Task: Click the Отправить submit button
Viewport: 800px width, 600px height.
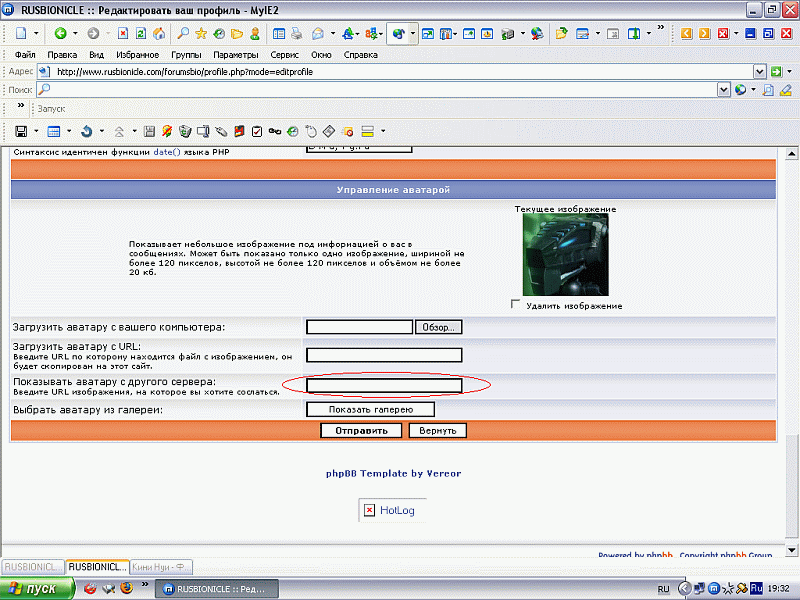Action: (361, 431)
